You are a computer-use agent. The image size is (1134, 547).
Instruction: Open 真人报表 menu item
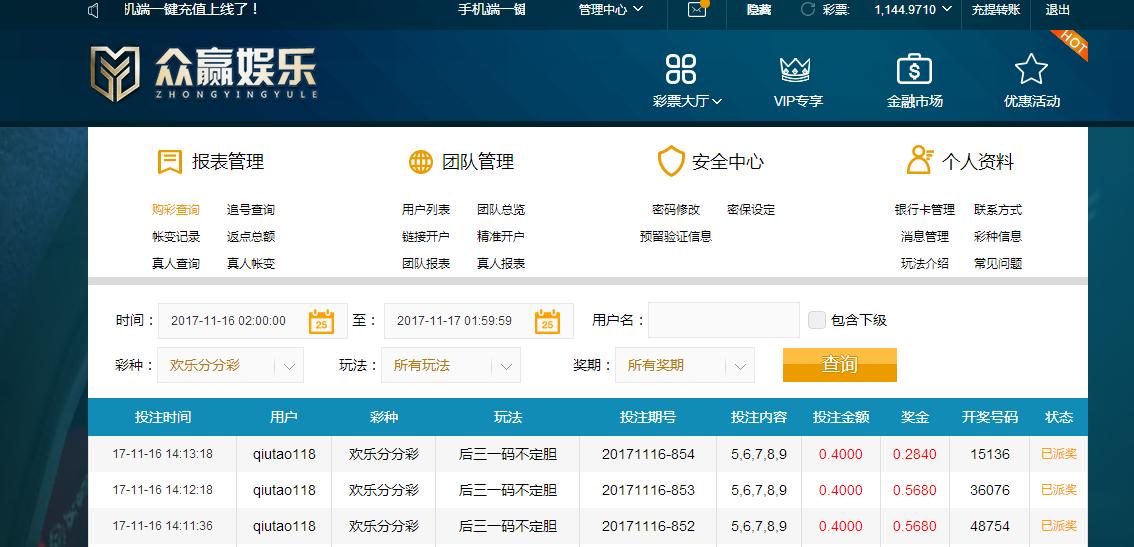(501, 263)
